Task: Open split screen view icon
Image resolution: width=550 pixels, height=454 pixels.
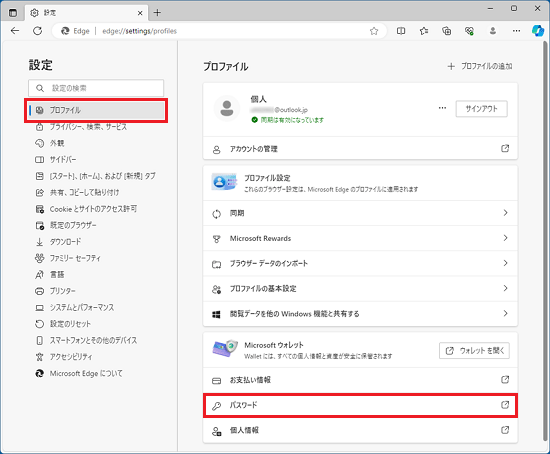Action: 401,31
